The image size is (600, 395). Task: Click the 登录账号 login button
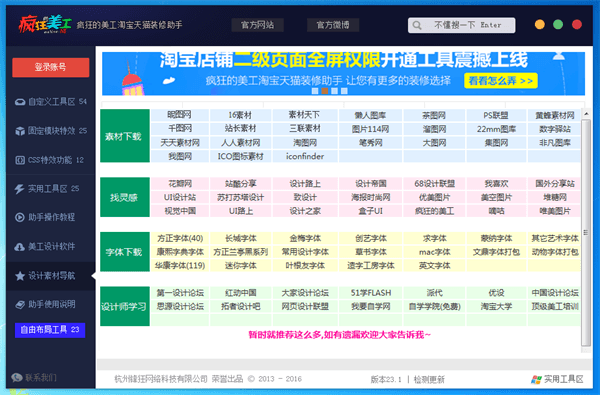[x=51, y=67]
